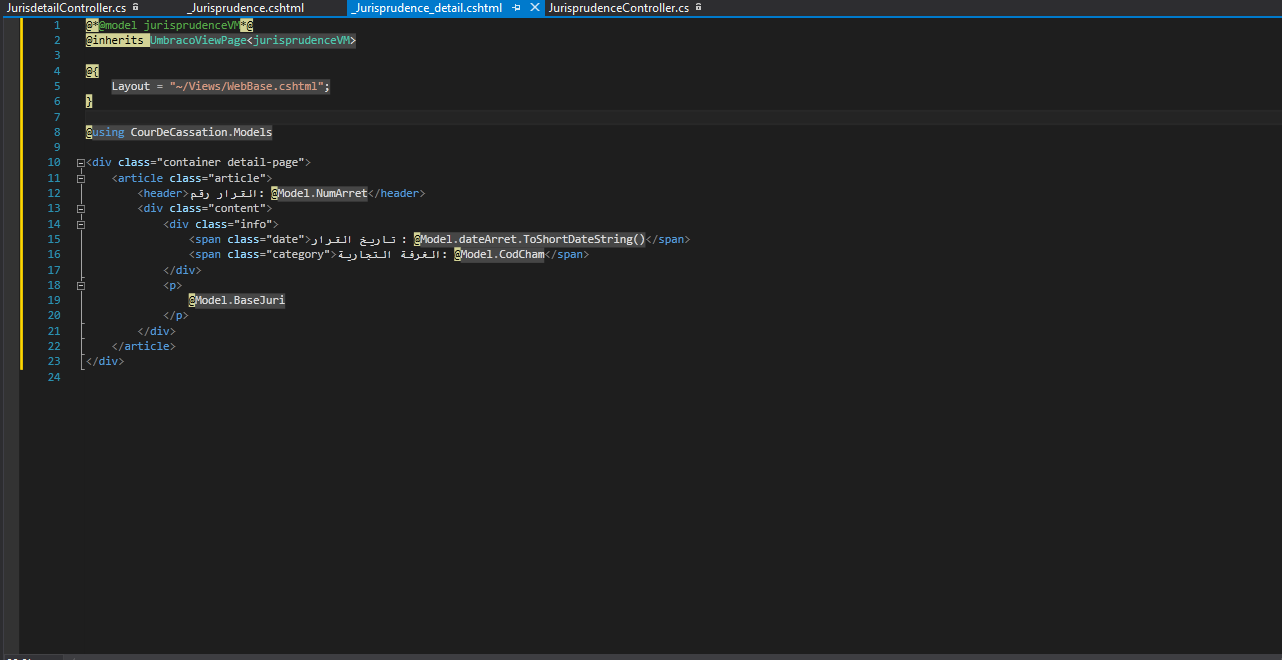1282x660 pixels.
Task: Click the commented-out @model jurisprudenceVM line
Action: pos(169,25)
